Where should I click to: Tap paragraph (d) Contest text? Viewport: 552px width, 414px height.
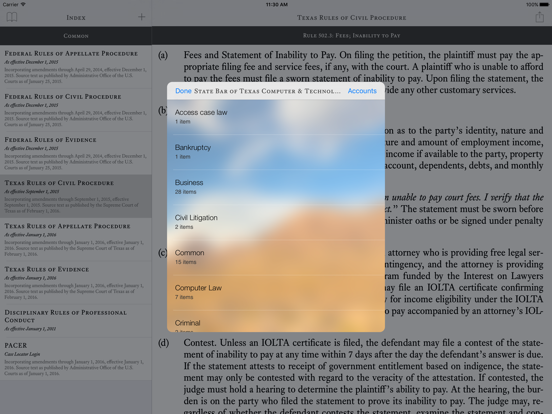(x=363, y=377)
